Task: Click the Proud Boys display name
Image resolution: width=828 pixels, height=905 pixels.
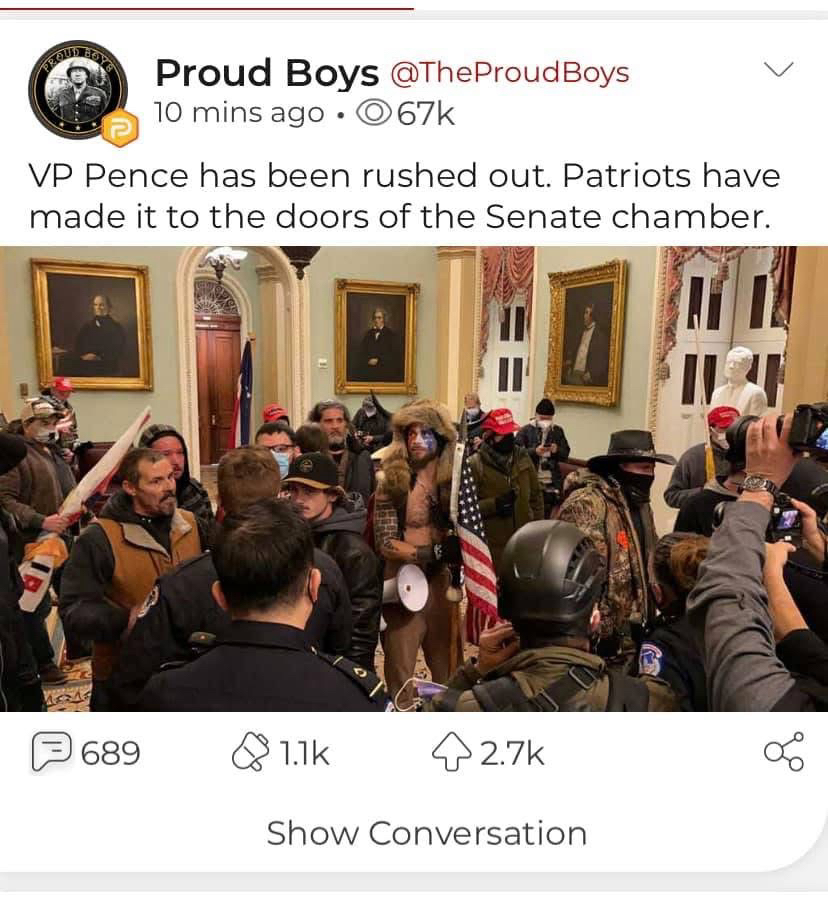Action: [x=267, y=73]
